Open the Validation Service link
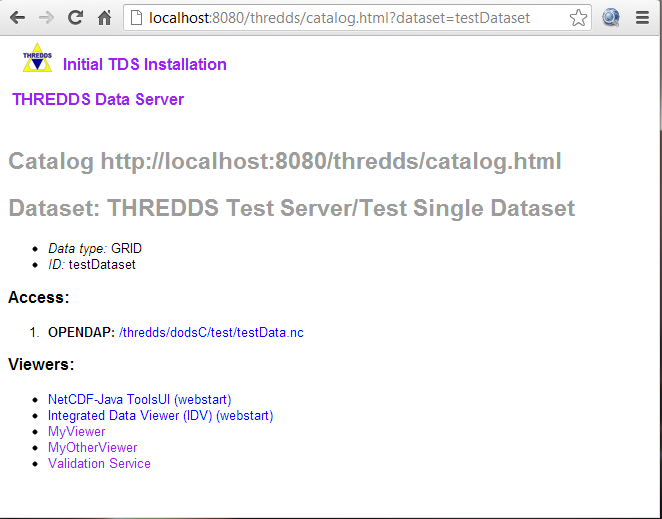 [x=99, y=464]
